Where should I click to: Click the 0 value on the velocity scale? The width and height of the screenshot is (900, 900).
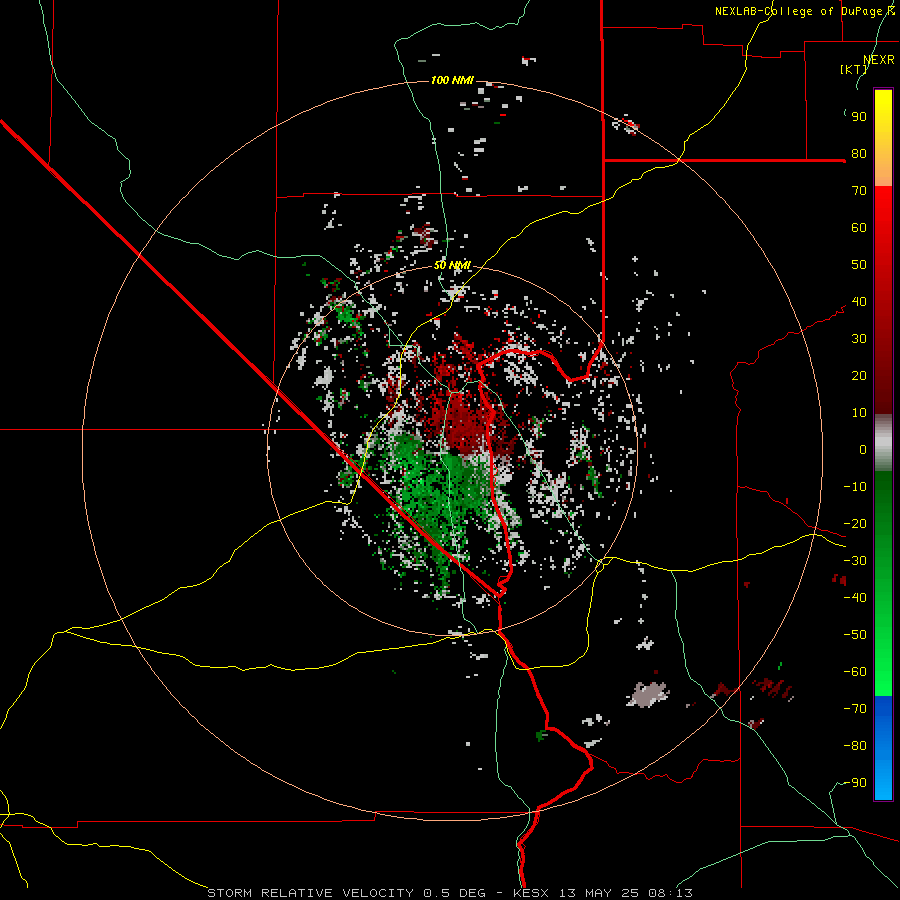point(863,450)
